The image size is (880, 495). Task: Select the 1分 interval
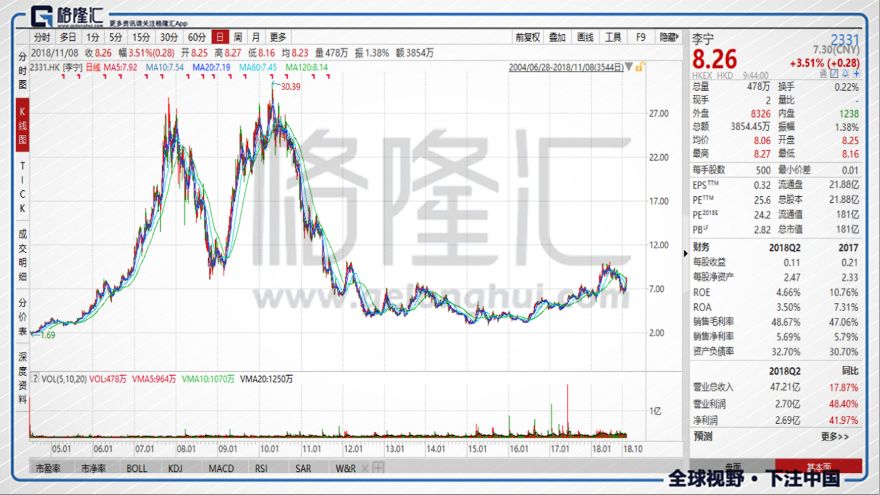(93, 37)
